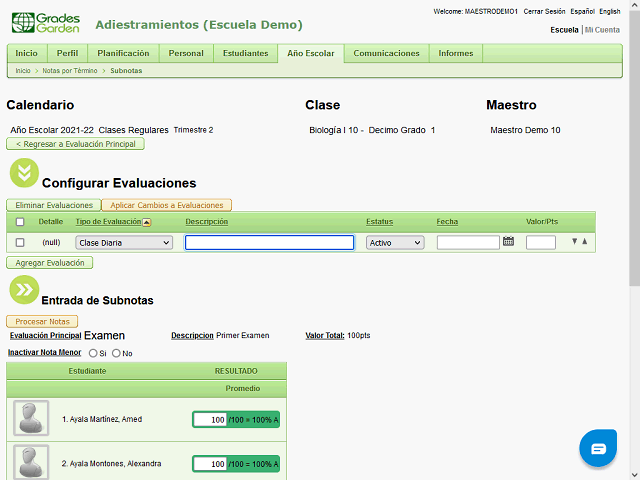This screenshot has width=640, height=480.
Task: Click the Escuela link
Action: click(564, 30)
